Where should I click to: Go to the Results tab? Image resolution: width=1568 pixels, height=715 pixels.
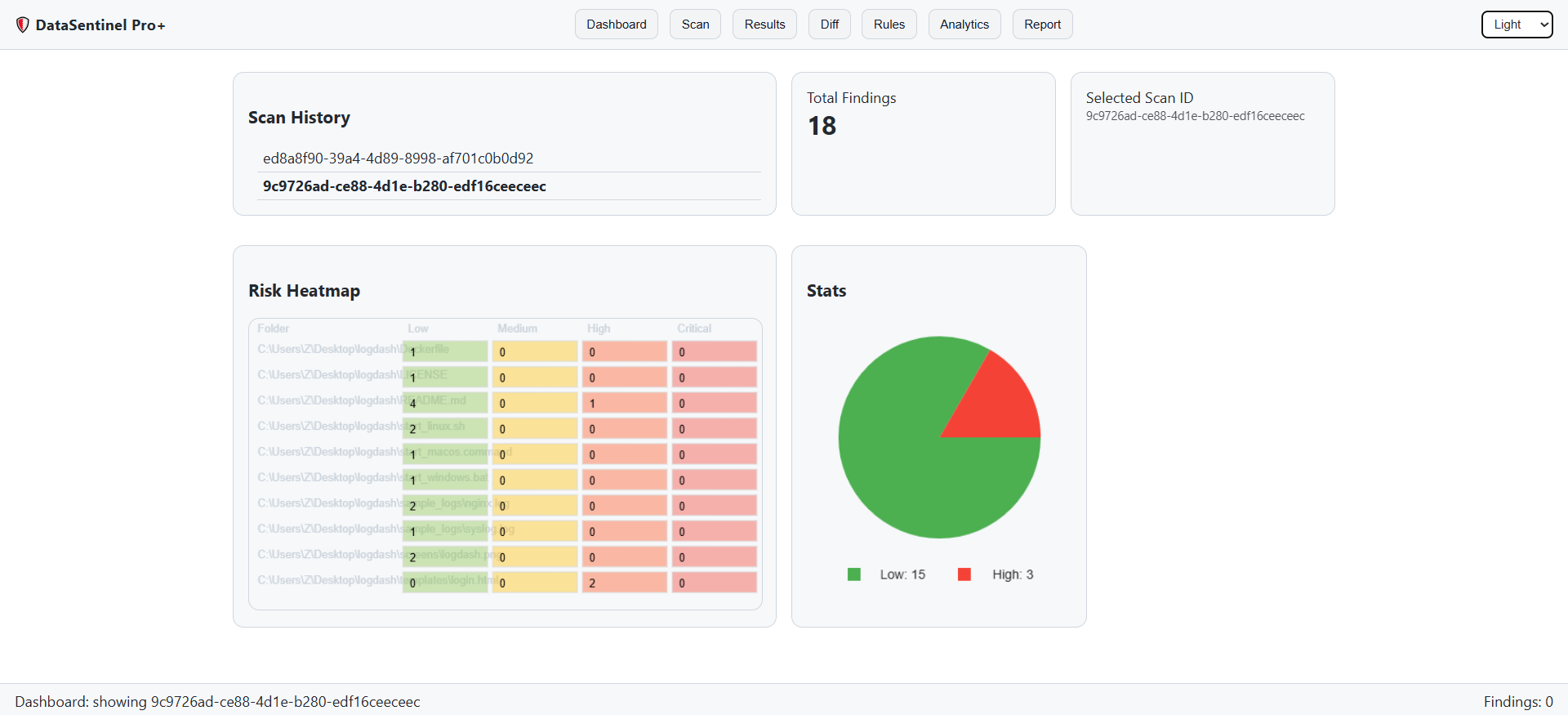tap(764, 25)
